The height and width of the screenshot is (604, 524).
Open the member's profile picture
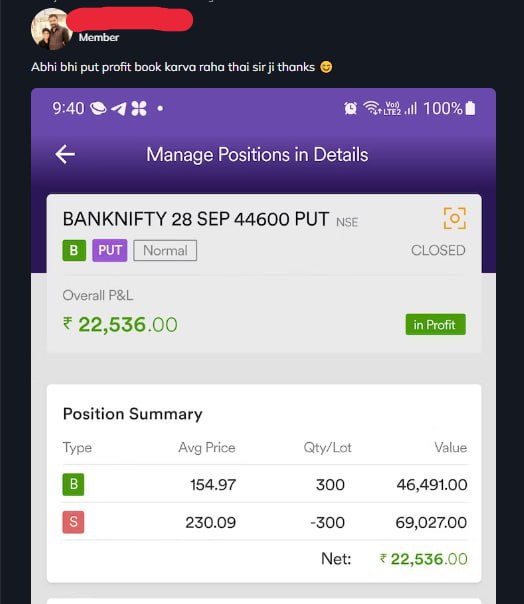pyautogui.click(x=51, y=30)
